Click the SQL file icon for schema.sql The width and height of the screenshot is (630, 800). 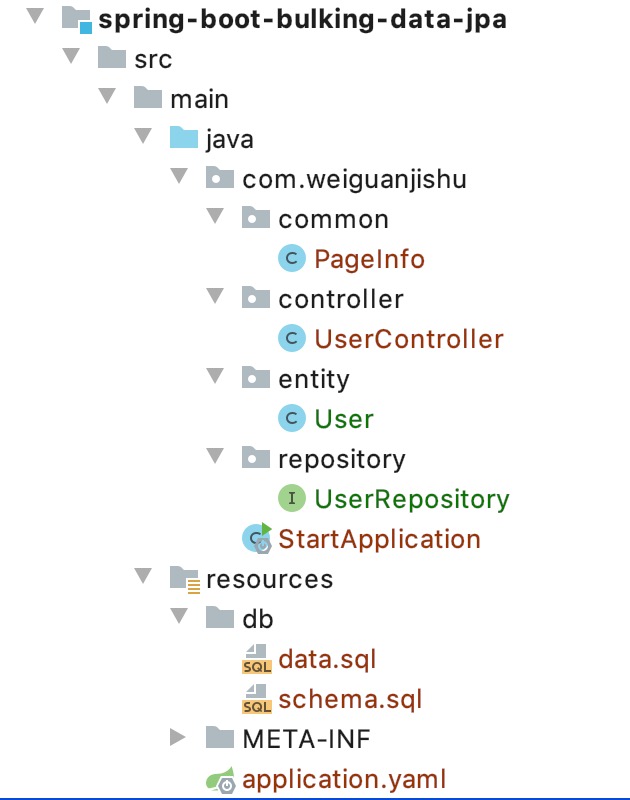[x=257, y=699]
